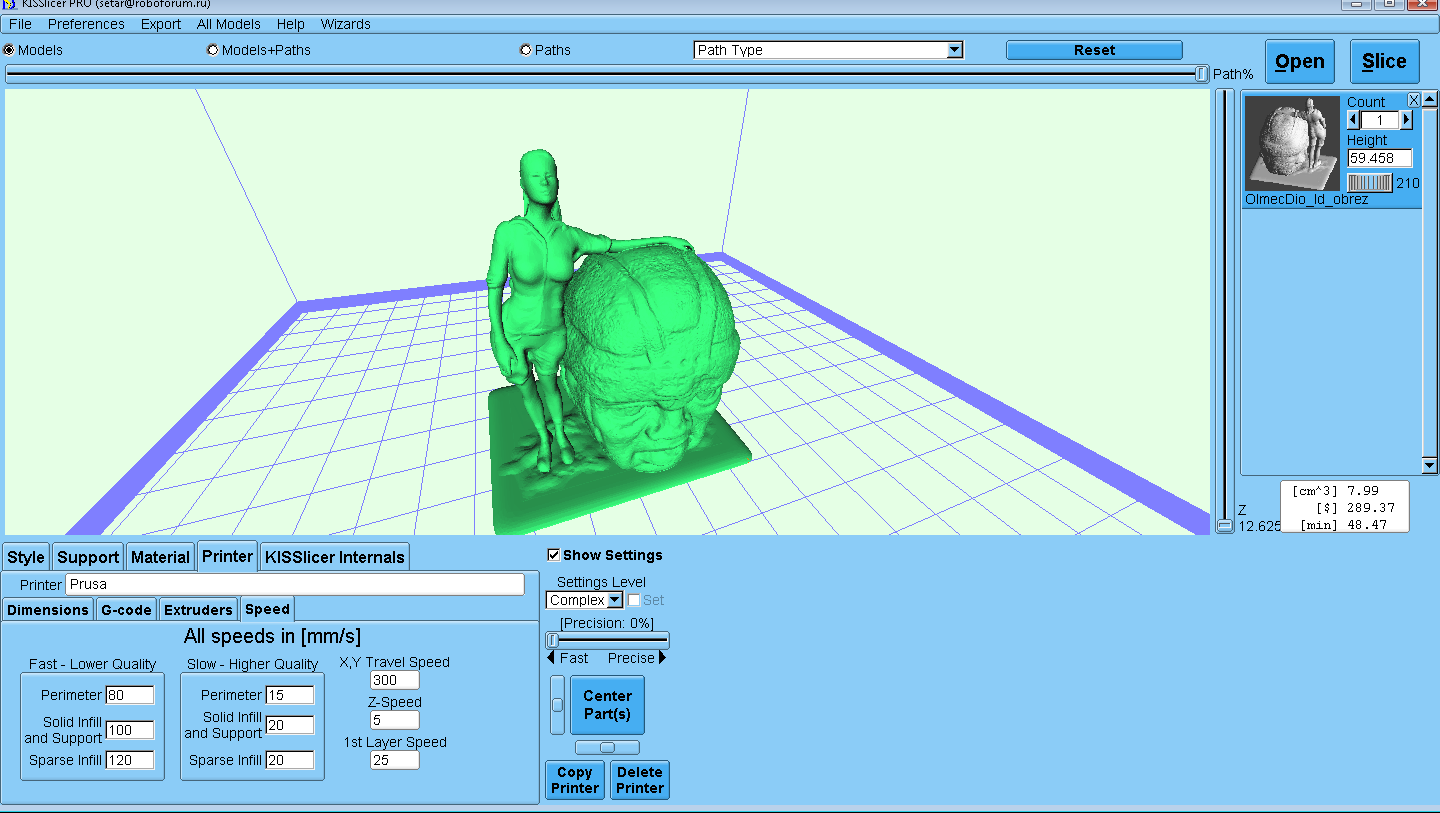Switch to the Material tab
Viewport: 1440px width, 813px height.
pyautogui.click(x=160, y=557)
